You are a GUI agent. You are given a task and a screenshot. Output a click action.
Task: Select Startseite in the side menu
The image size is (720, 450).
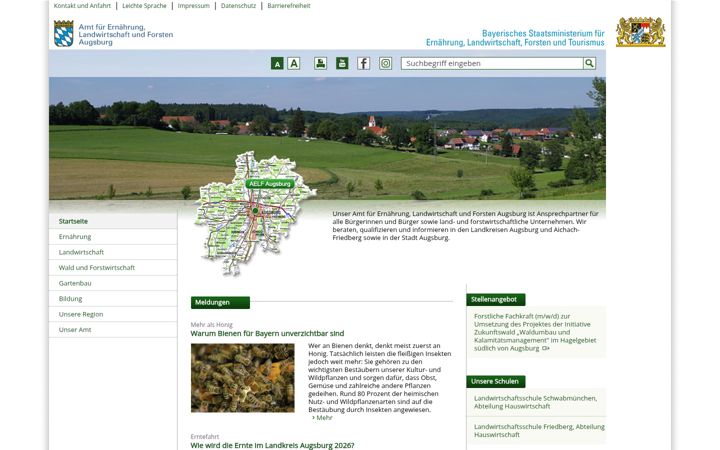coord(113,221)
